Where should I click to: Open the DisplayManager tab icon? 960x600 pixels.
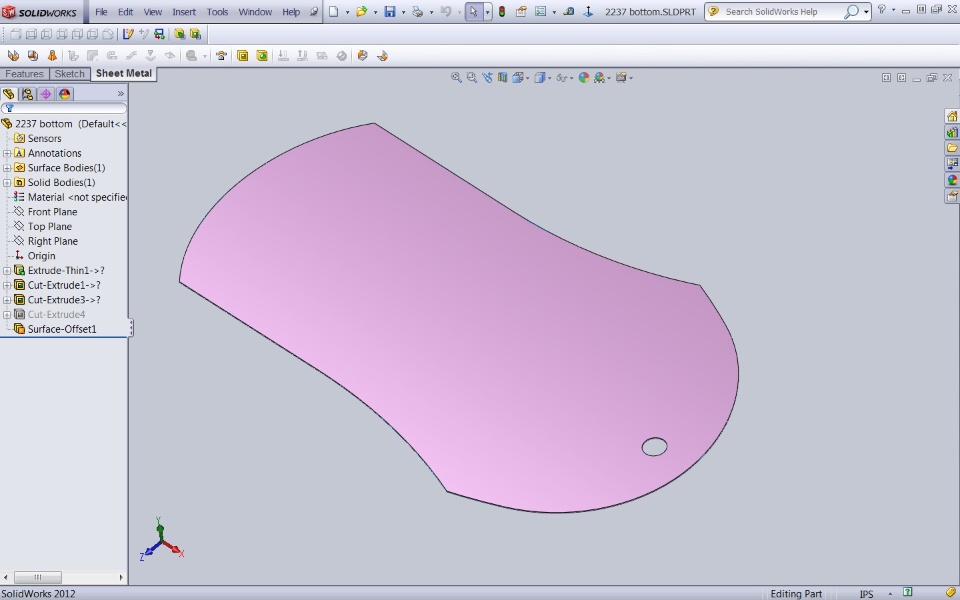(64, 94)
